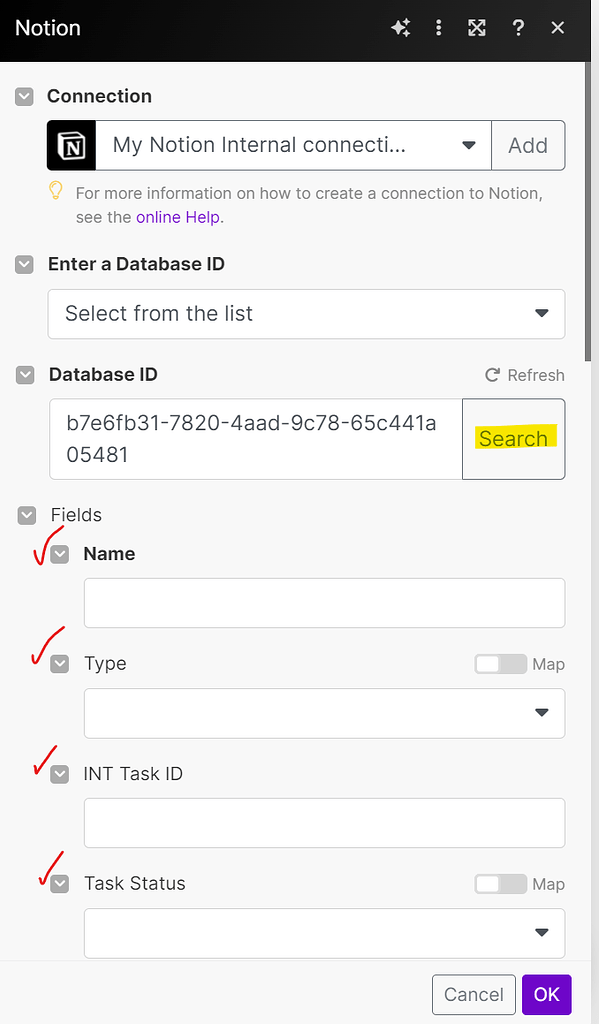Toggle Map mode for the Type field
599x1024 pixels.
point(500,663)
